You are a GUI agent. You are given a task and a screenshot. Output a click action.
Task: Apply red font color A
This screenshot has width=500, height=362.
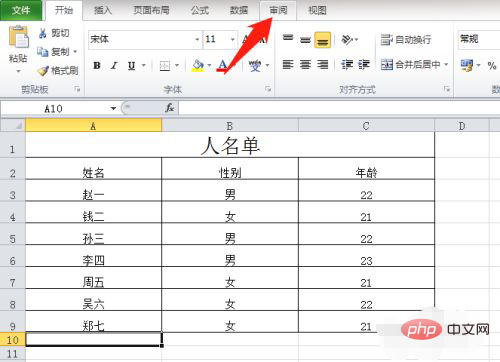tap(223, 65)
